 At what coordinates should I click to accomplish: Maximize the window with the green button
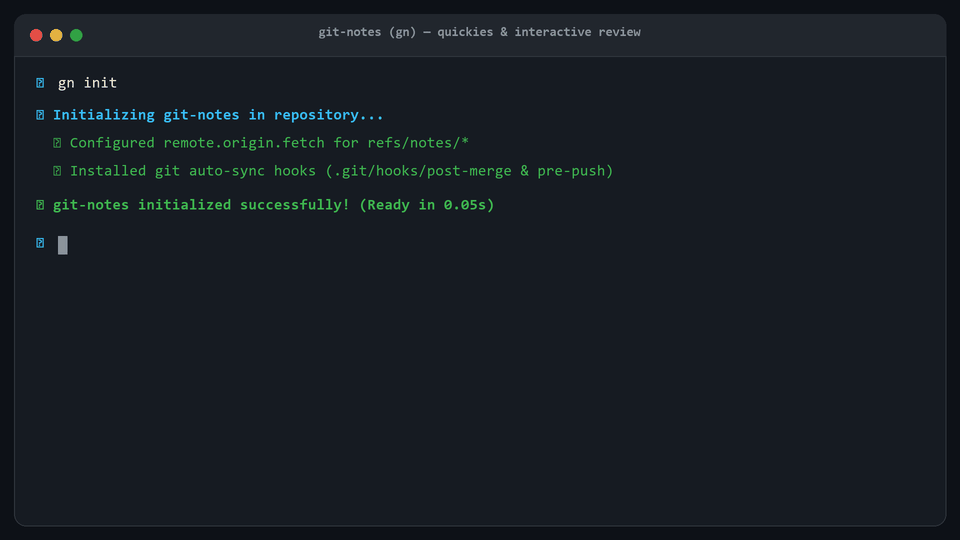tap(77, 35)
